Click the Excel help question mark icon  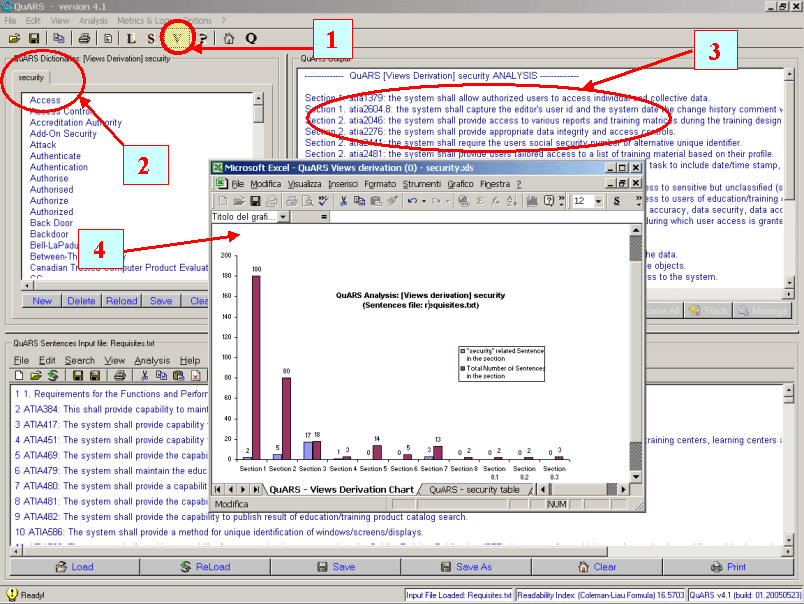pyautogui.click(x=549, y=201)
